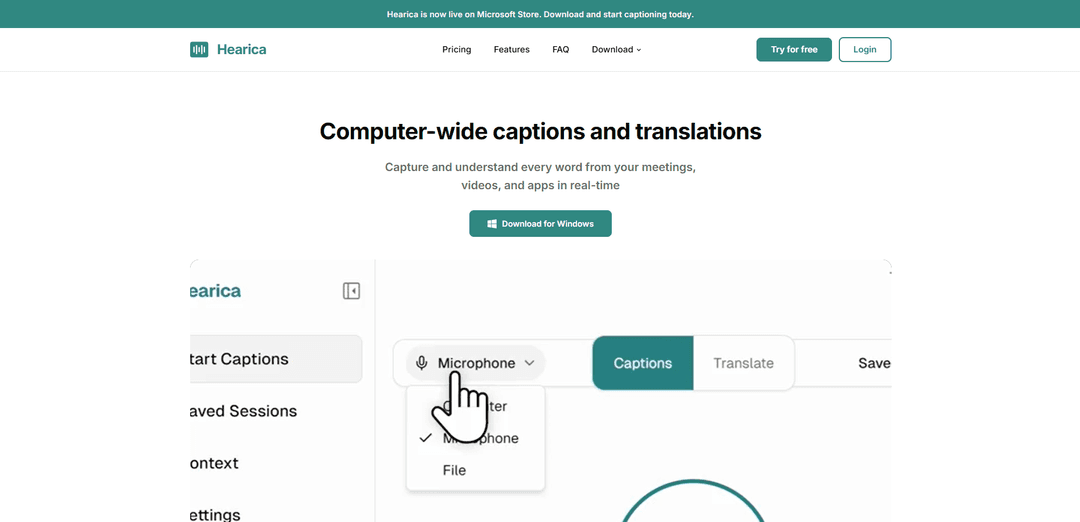1080x522 pixels.
Task: Click the Microsoft Store announcement banner
Action: click(540, 14)
